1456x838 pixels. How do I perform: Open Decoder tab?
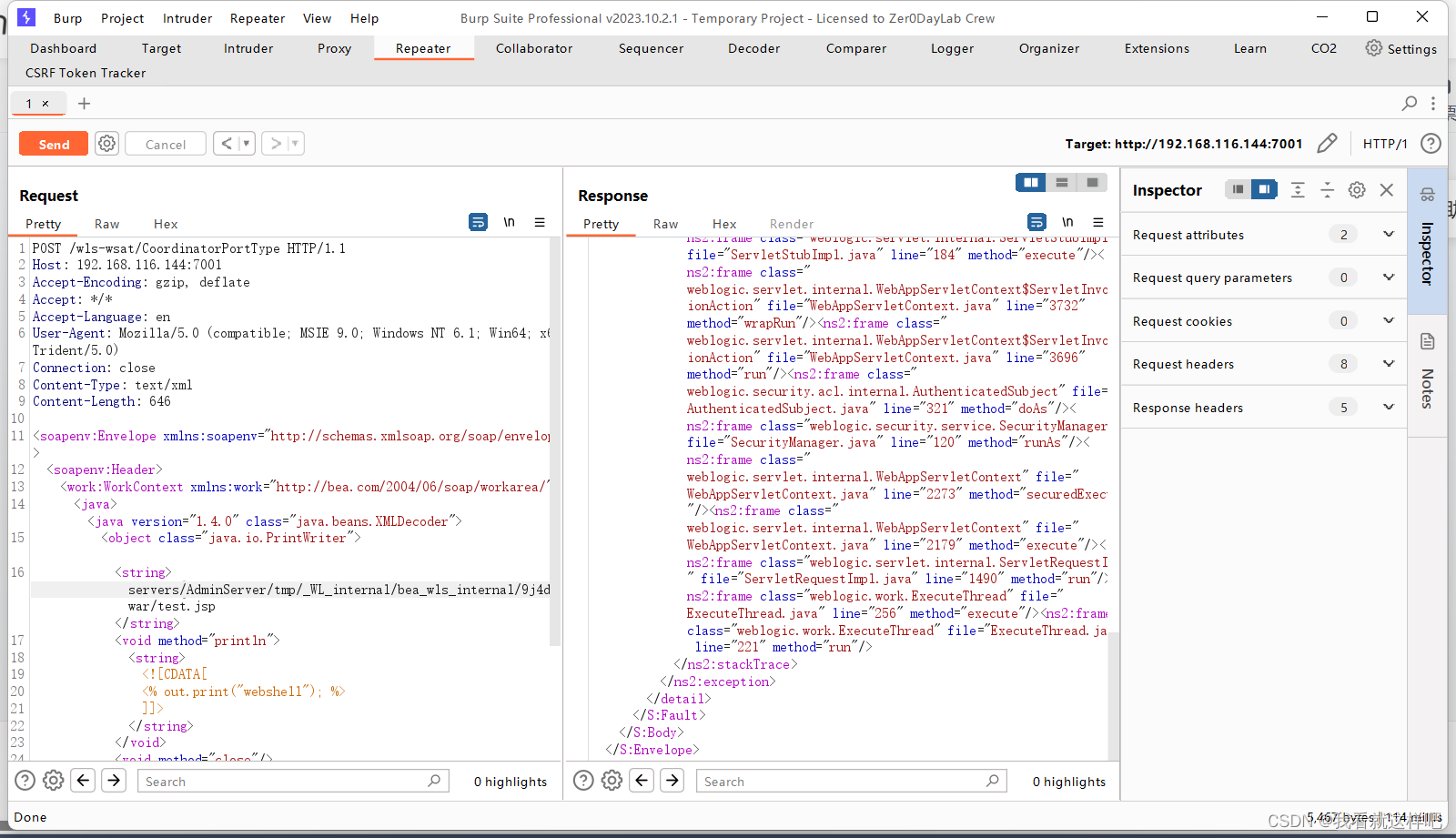coord(753,48)
